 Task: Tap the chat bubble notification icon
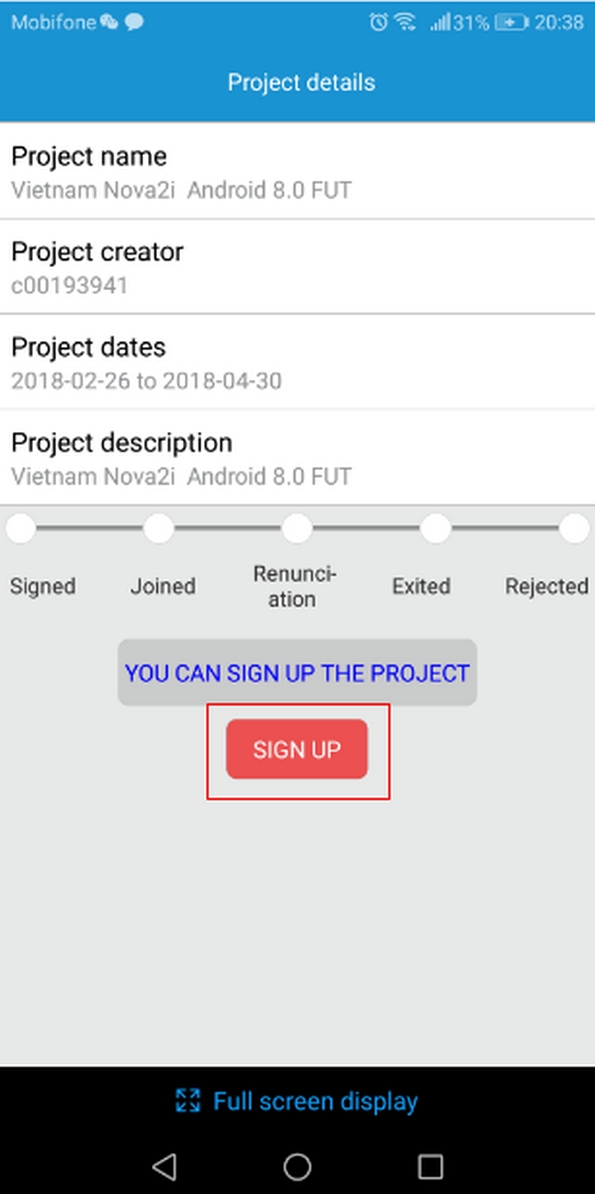tap(134, 22)
